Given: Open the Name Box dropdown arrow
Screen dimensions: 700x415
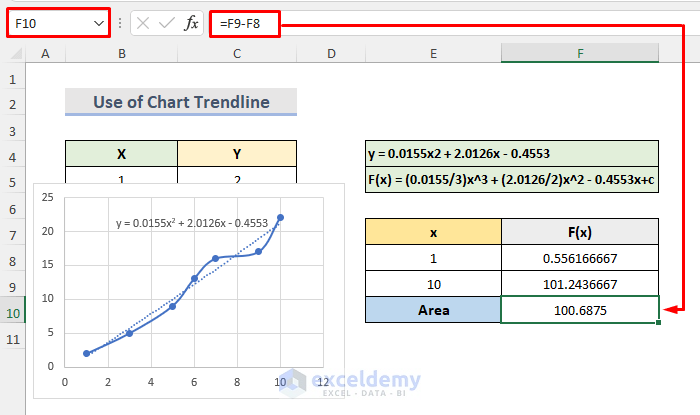Looking at the screenshot, I should pos(99,23).
